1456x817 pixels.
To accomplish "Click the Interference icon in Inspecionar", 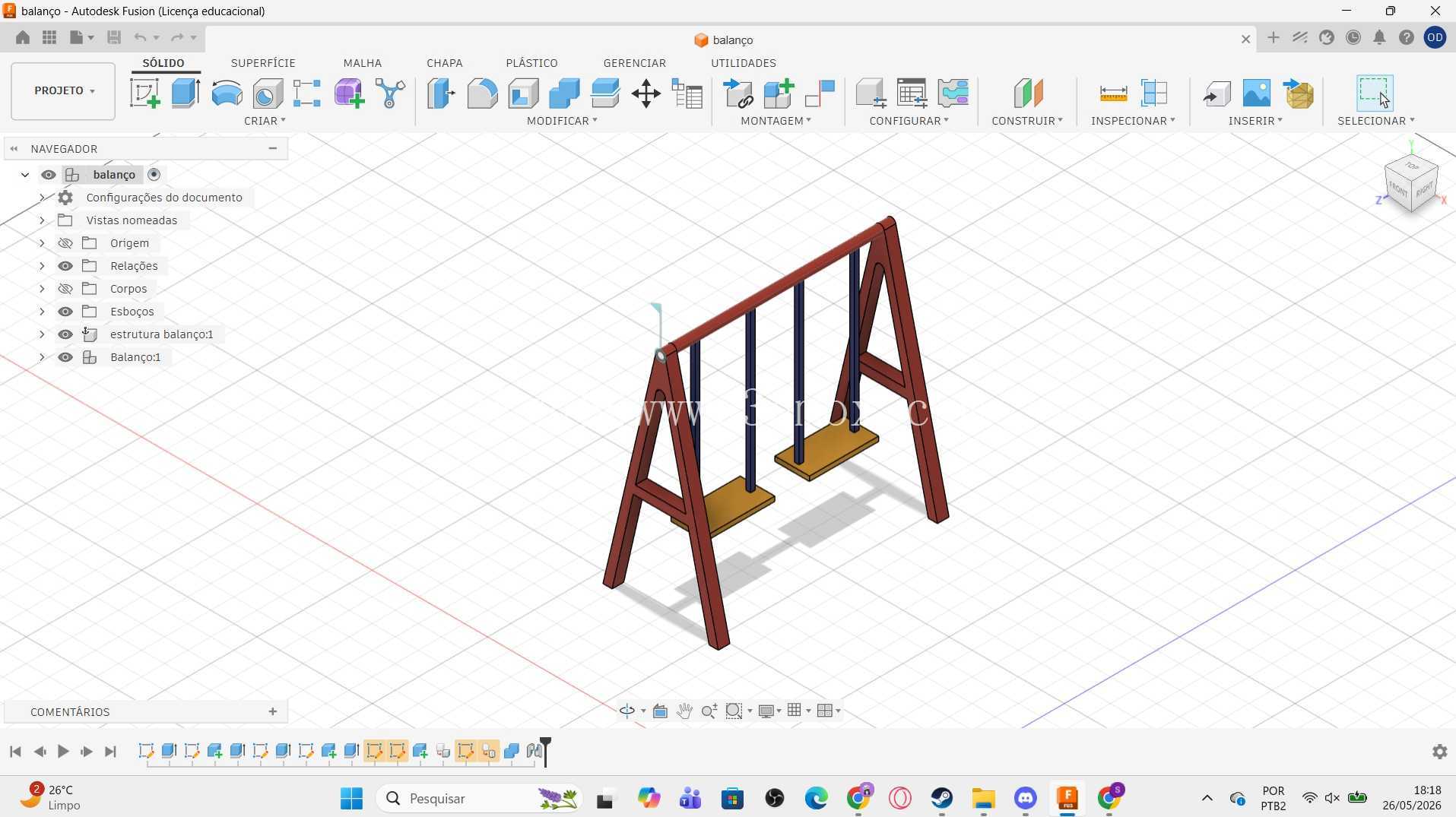I will (1154, 93).
